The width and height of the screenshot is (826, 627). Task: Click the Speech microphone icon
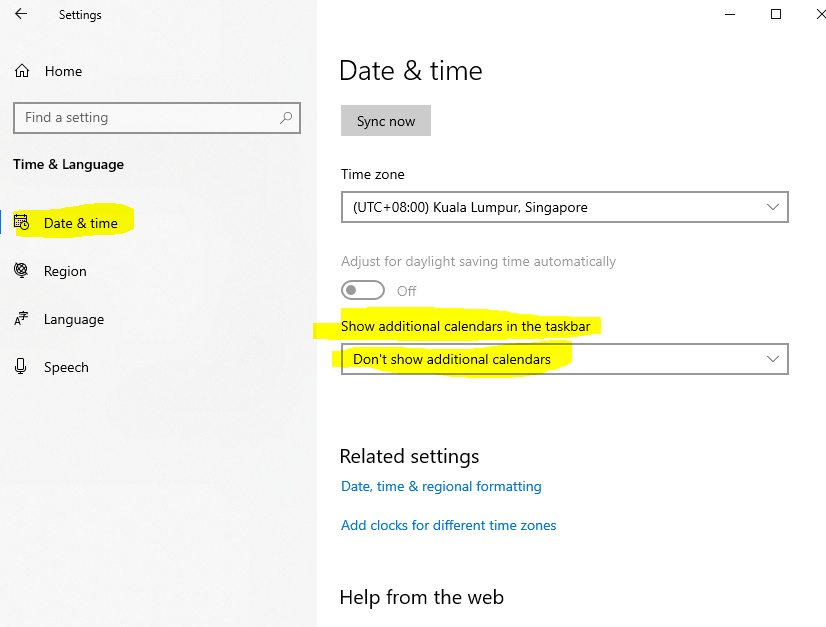tap(21, 367)
